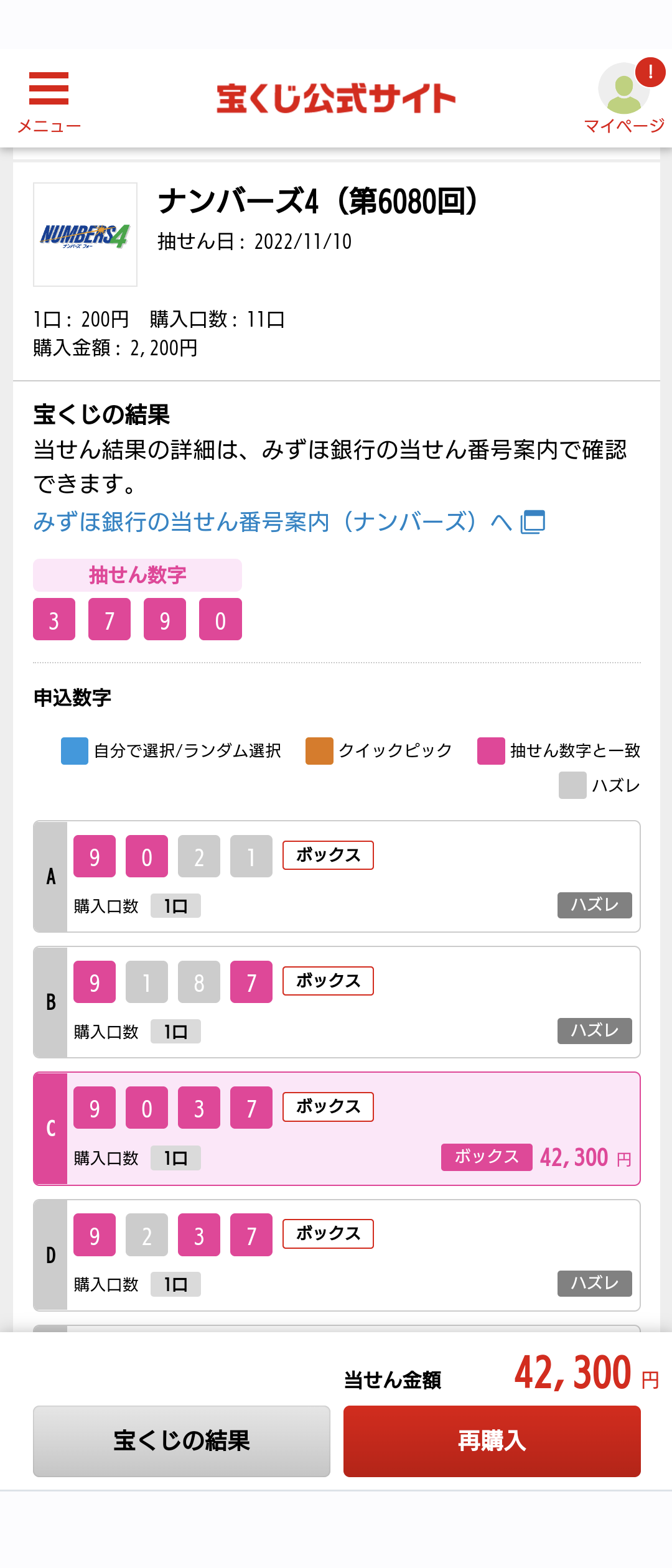The width and height of the screenshot is (672, 1568).
Task: Click the external window icon after ナンバーズ link
Action: [533, 521]
